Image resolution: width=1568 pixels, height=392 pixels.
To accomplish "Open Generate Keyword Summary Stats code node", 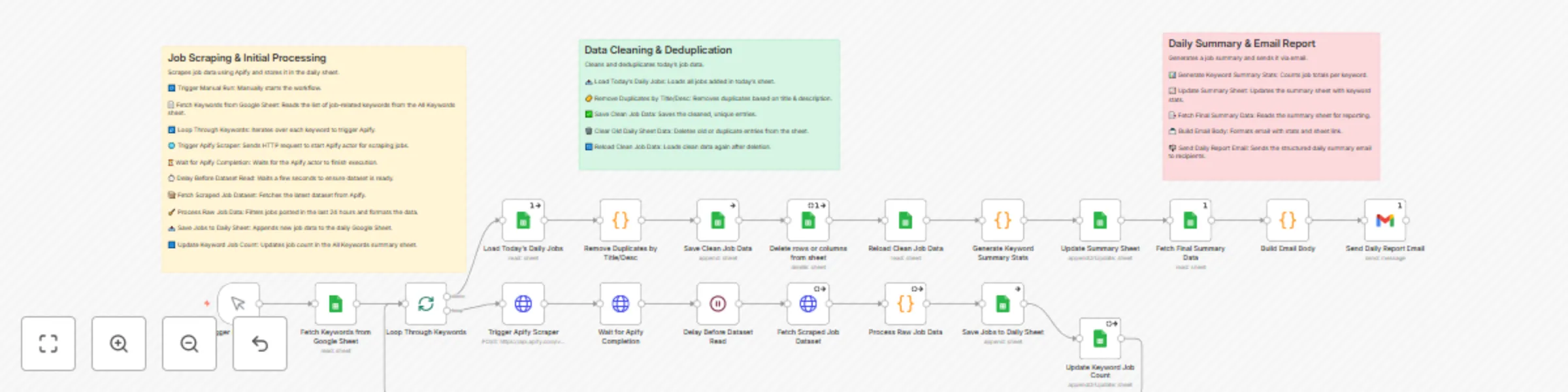I will pos(1003,221).
